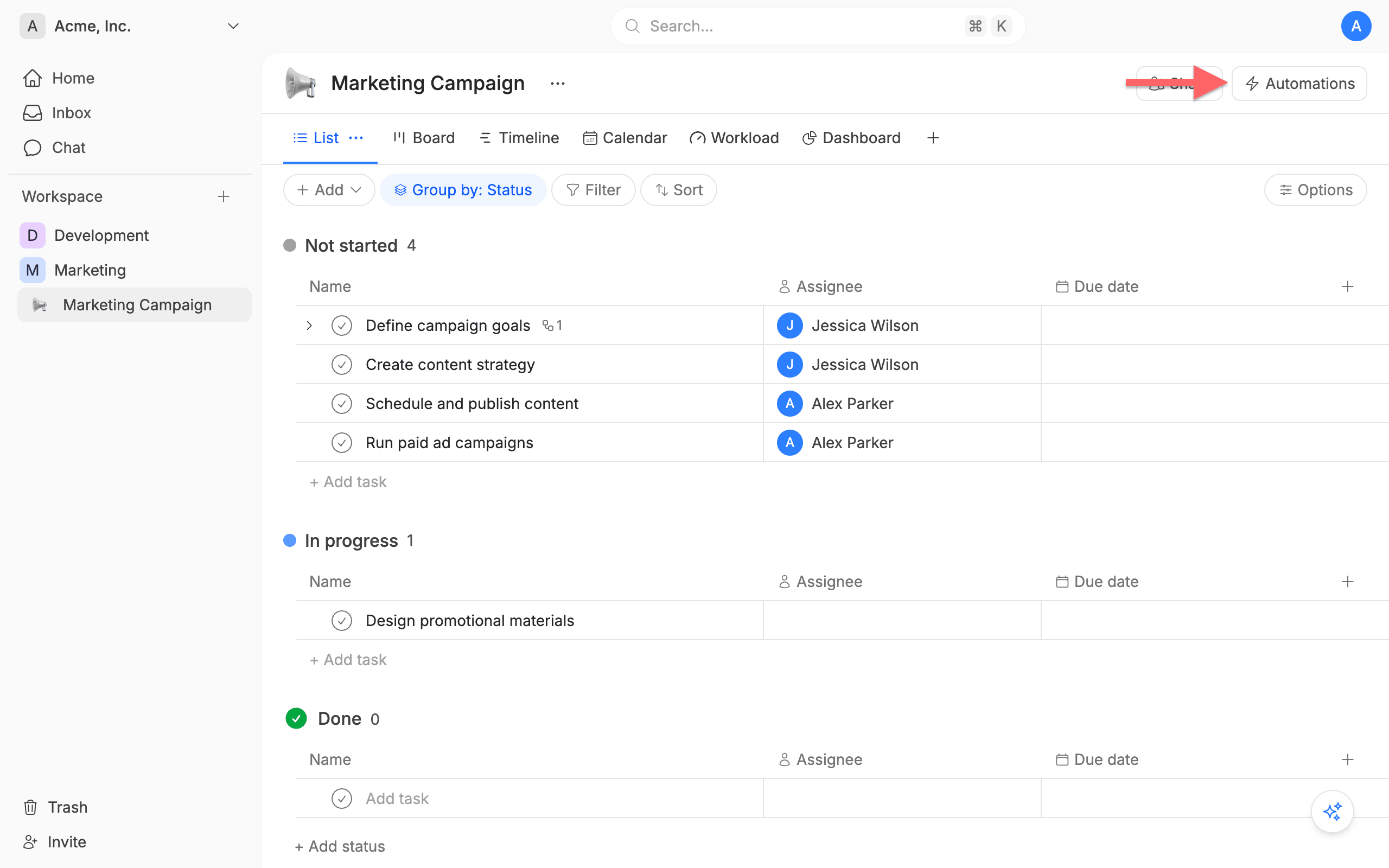The width and height of the screenshot is (1389, 868).
Task: Select Marketing Campaign in sidebar
Action: coord(135,305)
